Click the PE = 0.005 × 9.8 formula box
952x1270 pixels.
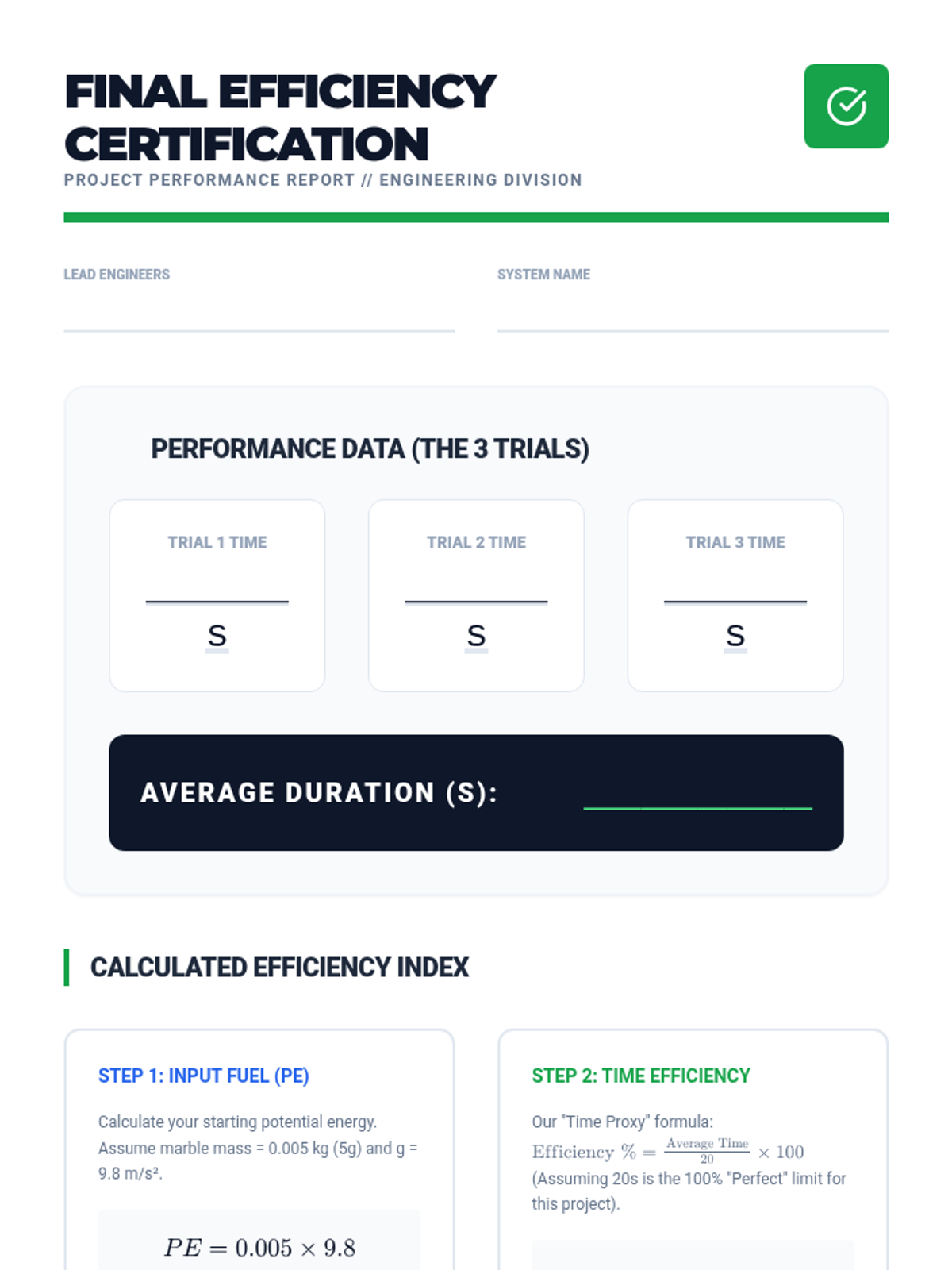click(259, 1243)
